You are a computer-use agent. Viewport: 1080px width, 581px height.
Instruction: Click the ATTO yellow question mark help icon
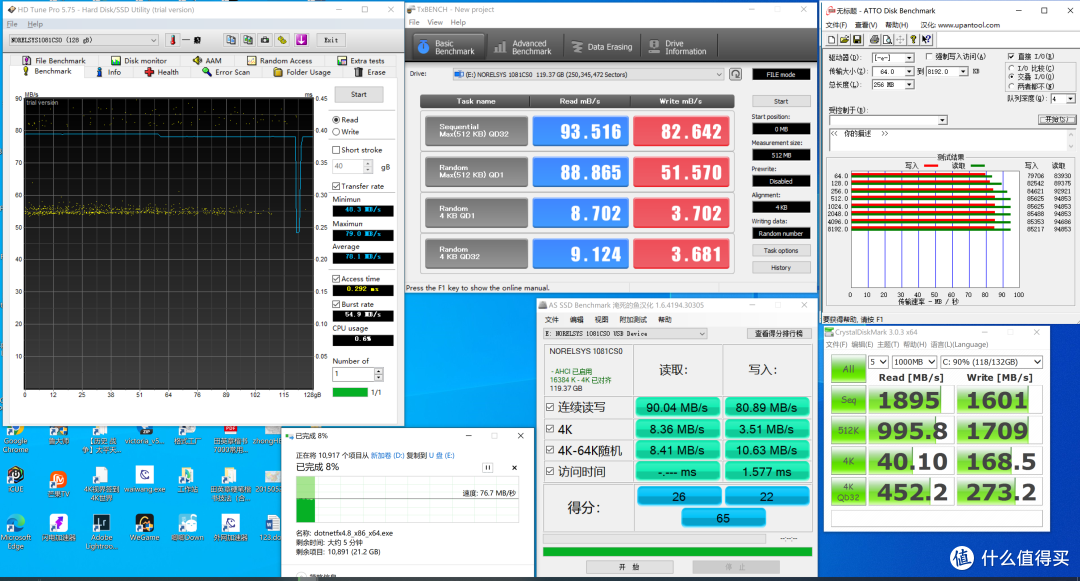[x=913, y=40]
